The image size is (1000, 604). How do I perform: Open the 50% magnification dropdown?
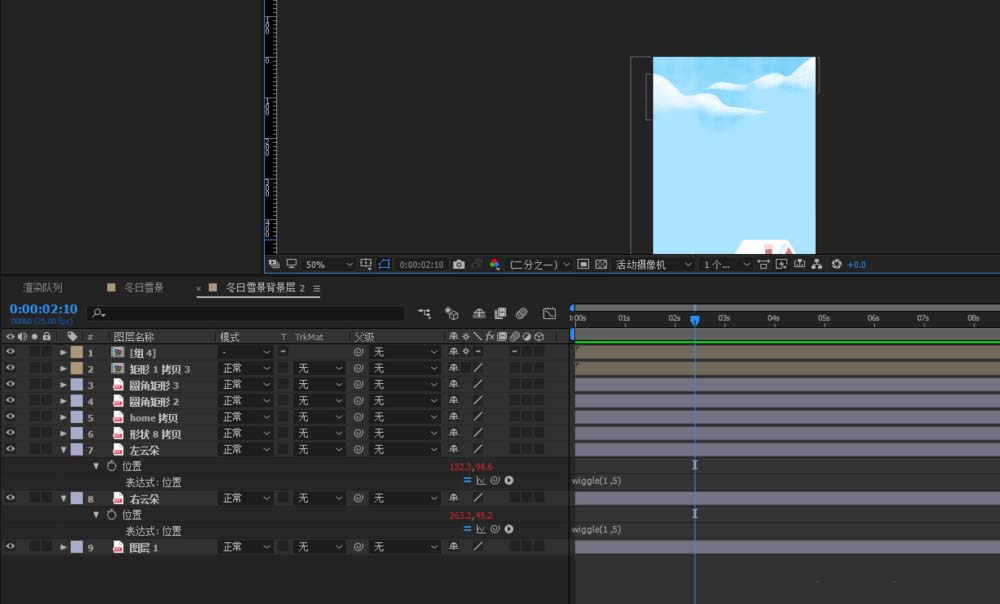point(328,265)
